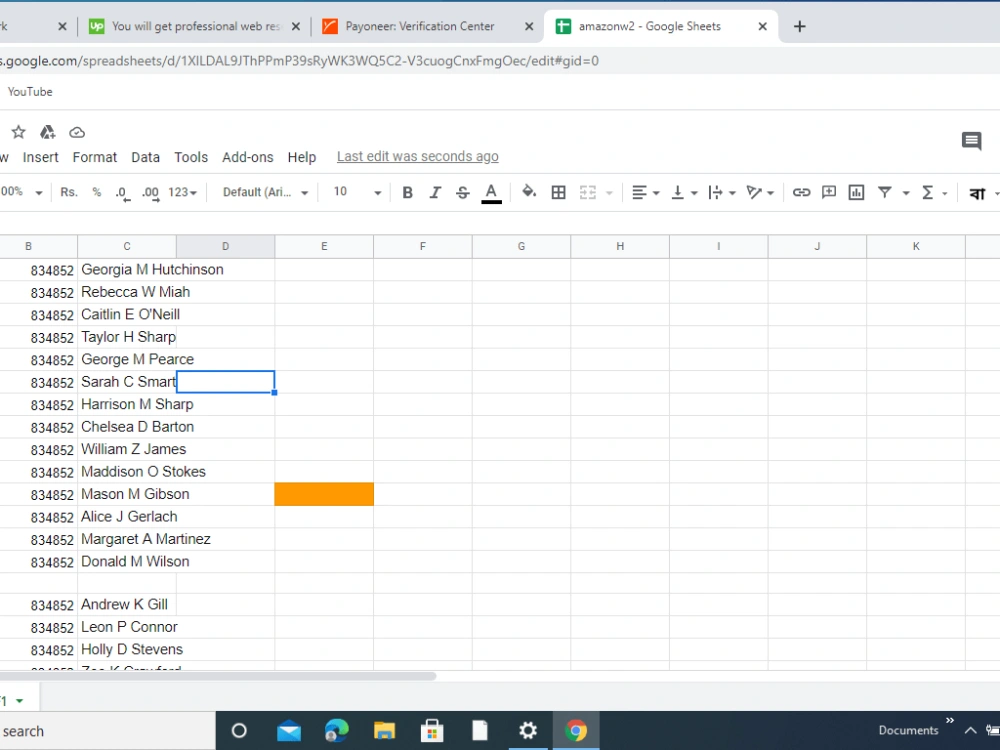Open Windows Settings from the taskbar
This screenshot has width=1000, height=750.
(528, 731)
